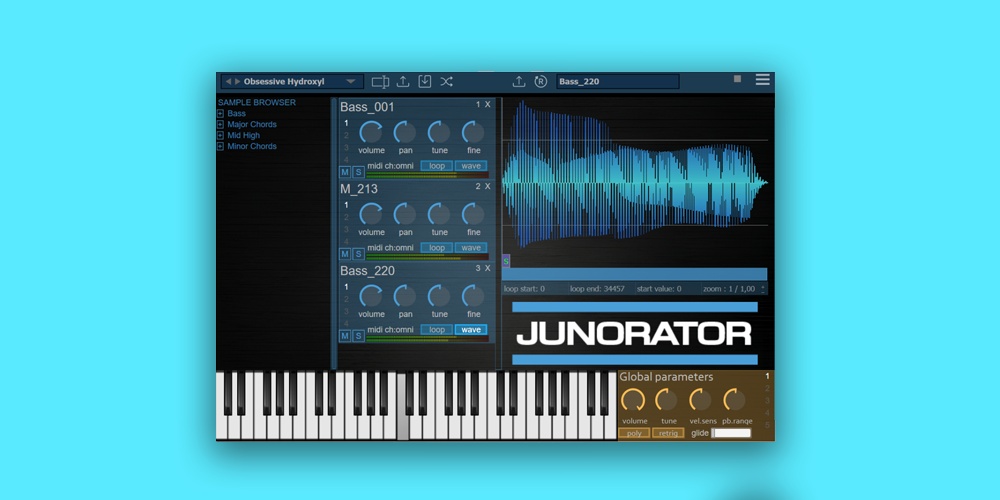Click the retrig button in Global parameters

668,433
